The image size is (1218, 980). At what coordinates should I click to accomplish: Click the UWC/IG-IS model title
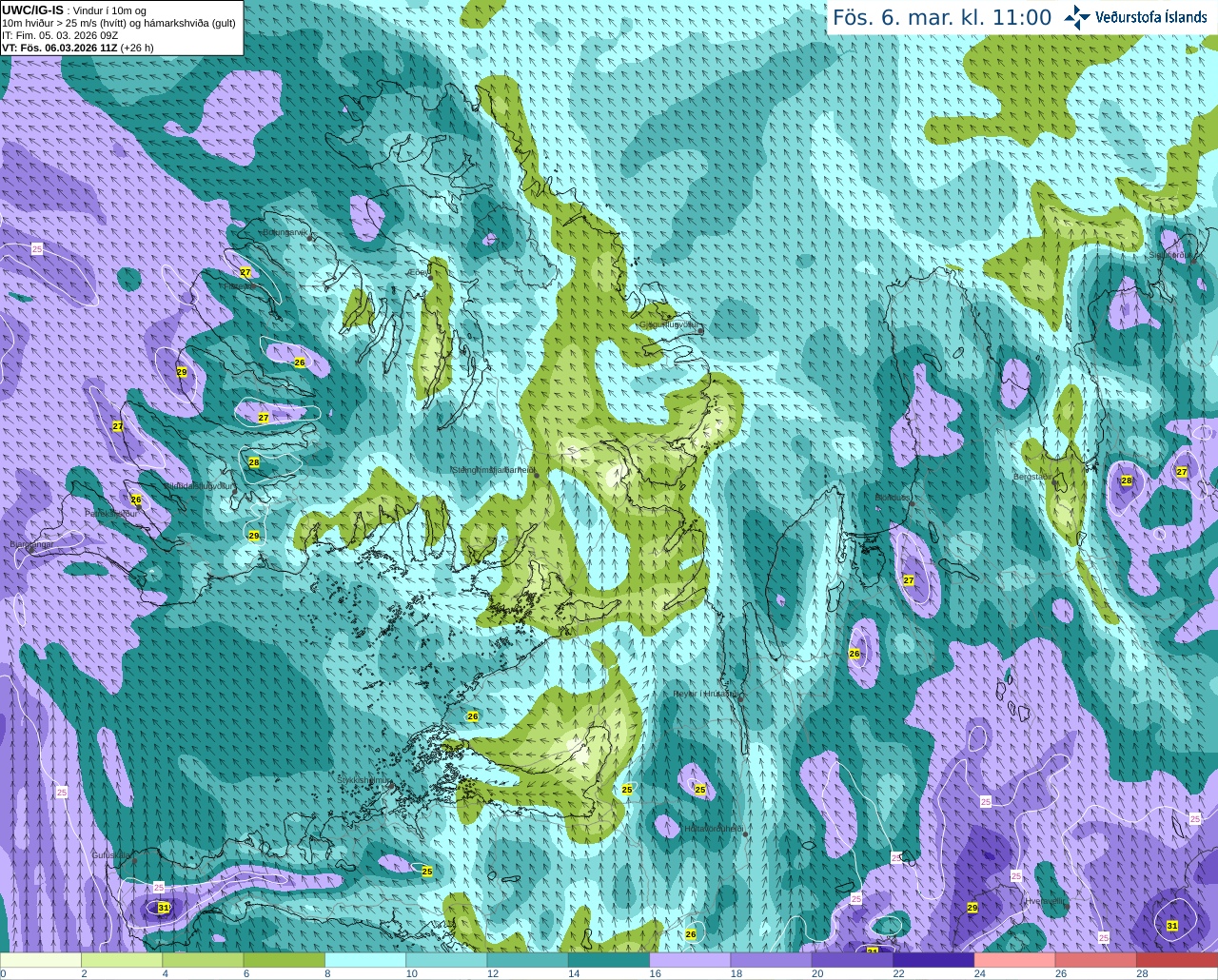coord(32,10)
